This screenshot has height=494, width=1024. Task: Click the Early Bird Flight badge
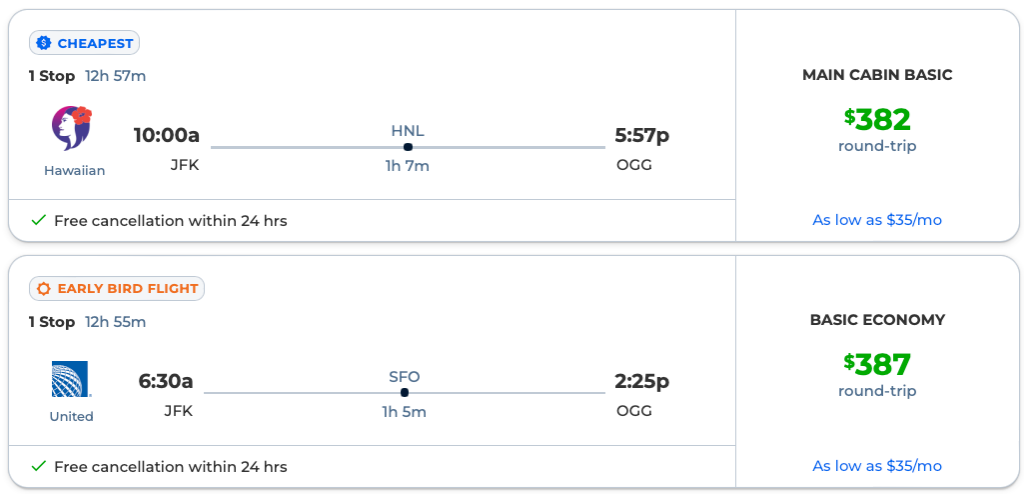click(x=118, y=289)
